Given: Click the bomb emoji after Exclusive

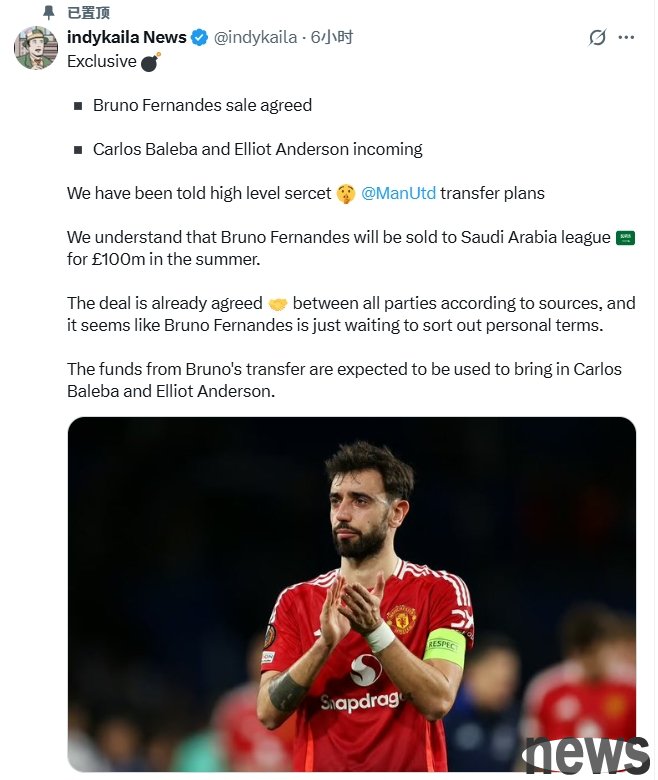Looking at the screenshot, I should [150, 62].
